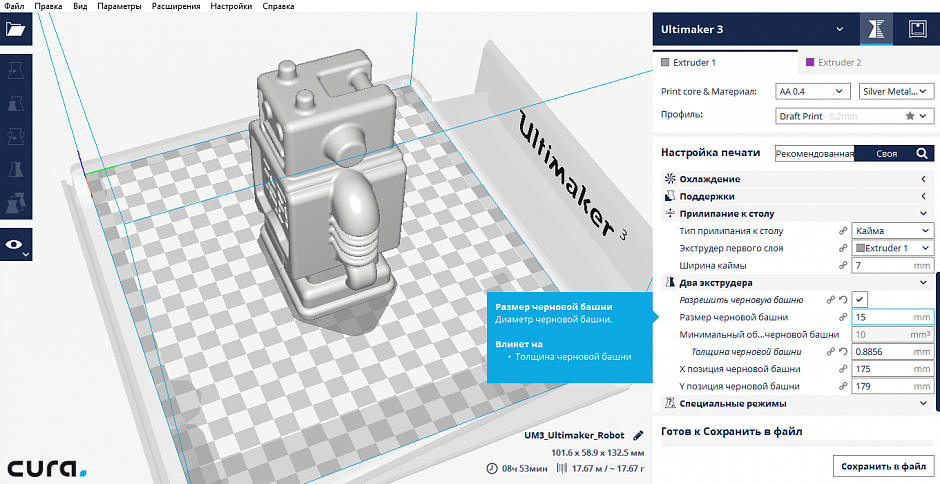Click link icon for Ширина каймы
The width and height of the screenshot is (940, 484).
pos(843,266)
